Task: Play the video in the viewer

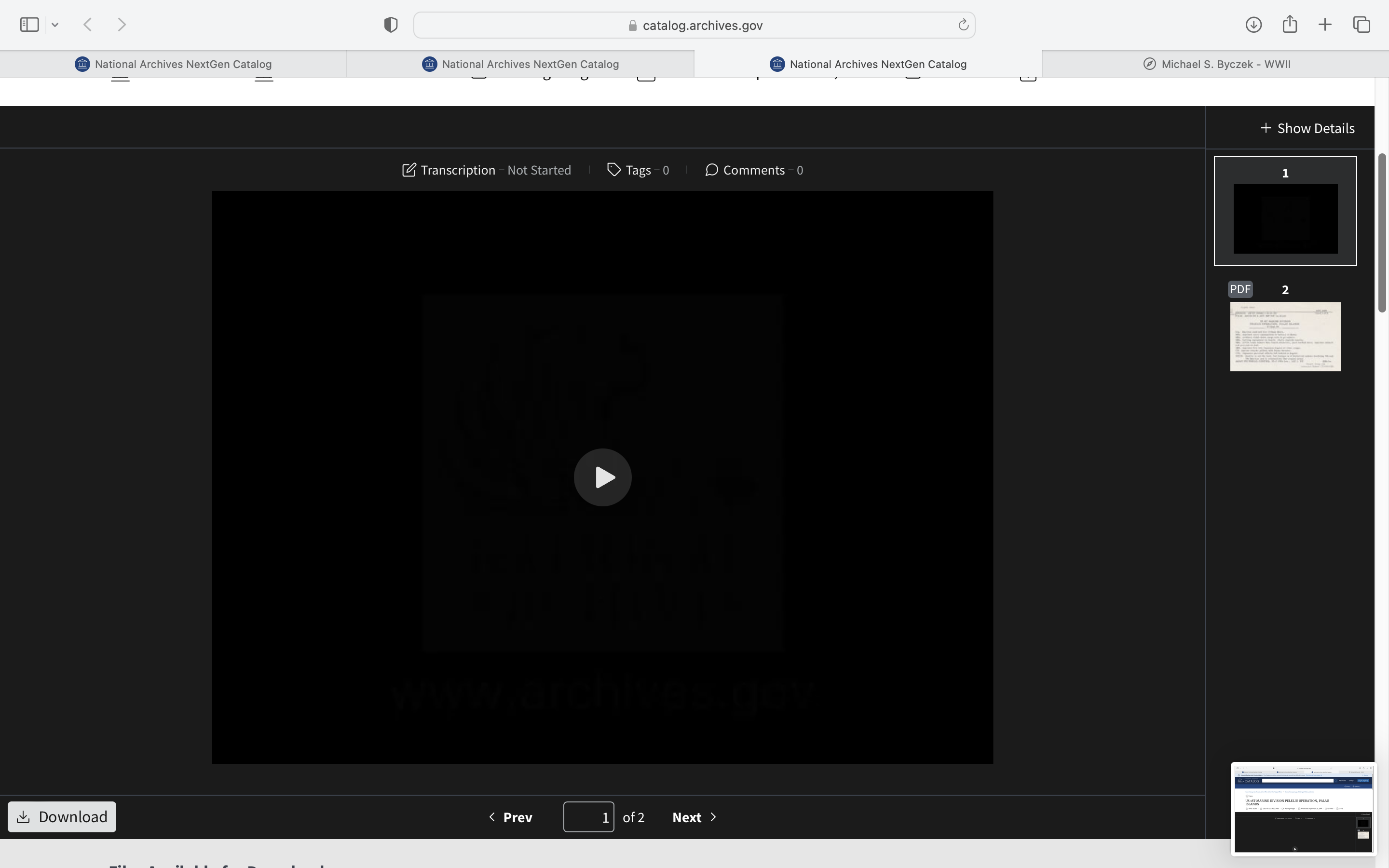Action: pyautogui.click(x=602, y=477)
